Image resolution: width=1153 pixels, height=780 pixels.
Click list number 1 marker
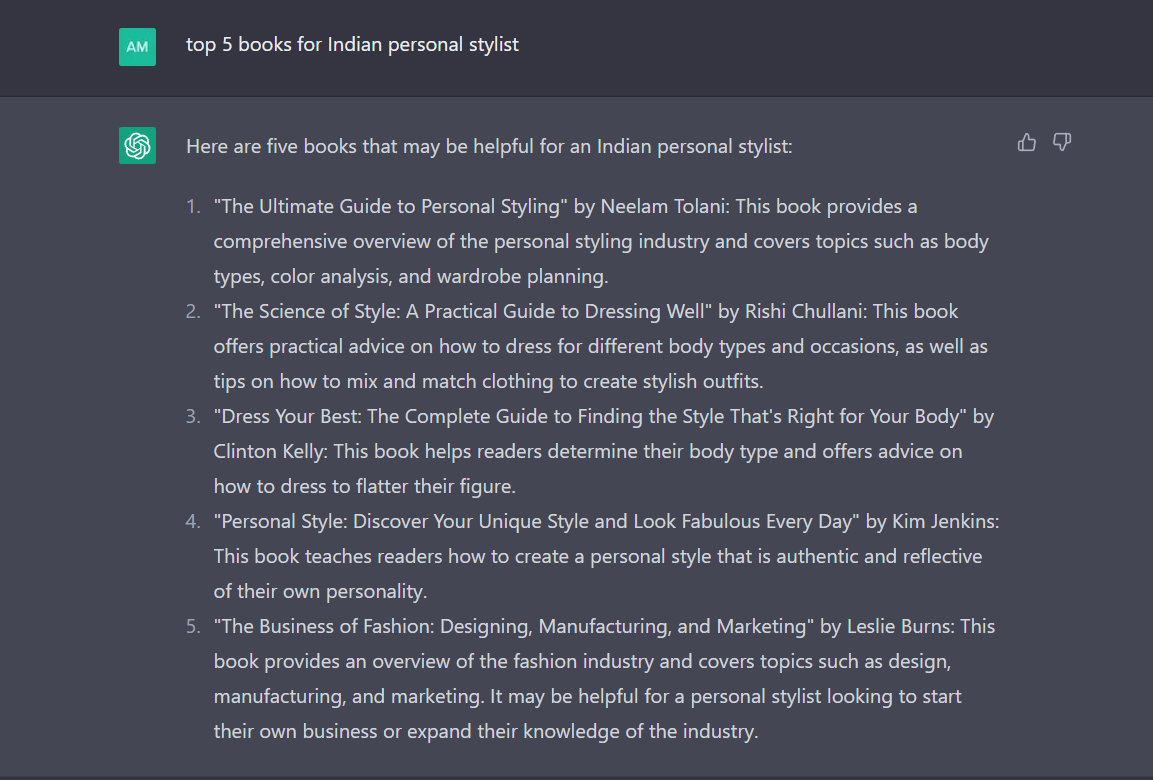(193, 207)
